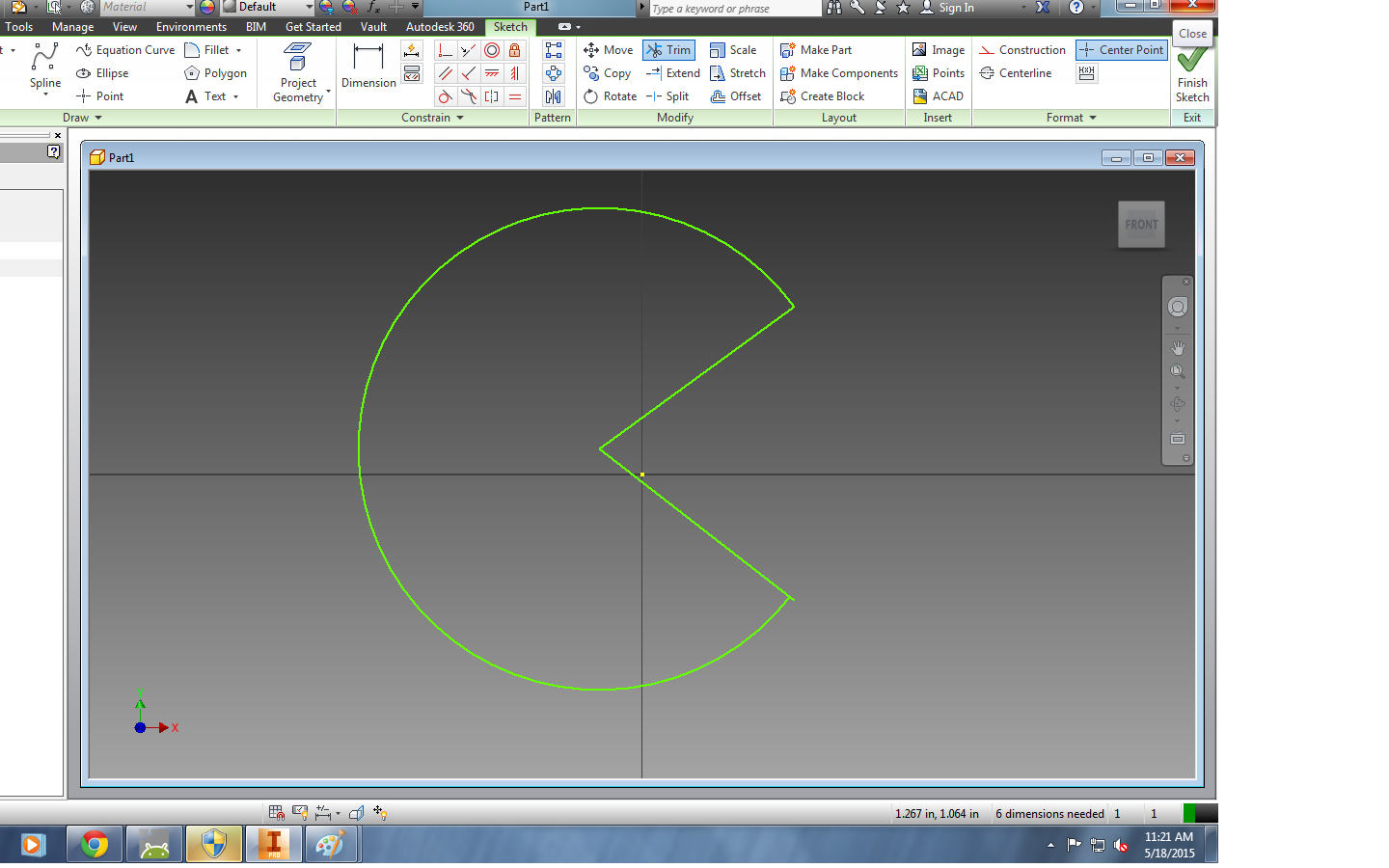Open the appearance color wheel swatch
Viewport: 1389px width, 868px height.
(206, 7)
